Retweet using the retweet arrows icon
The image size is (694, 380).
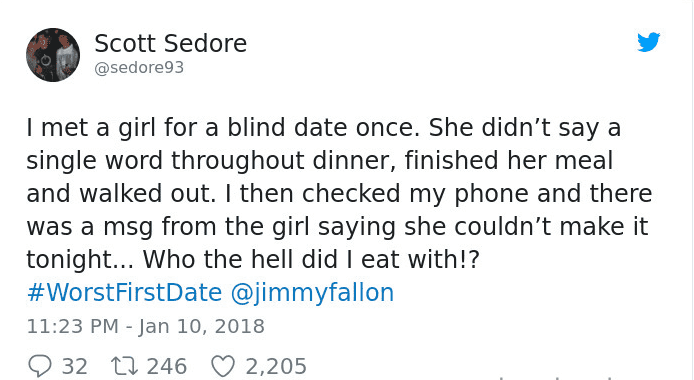pyautogui.click(x=124, y=366)
